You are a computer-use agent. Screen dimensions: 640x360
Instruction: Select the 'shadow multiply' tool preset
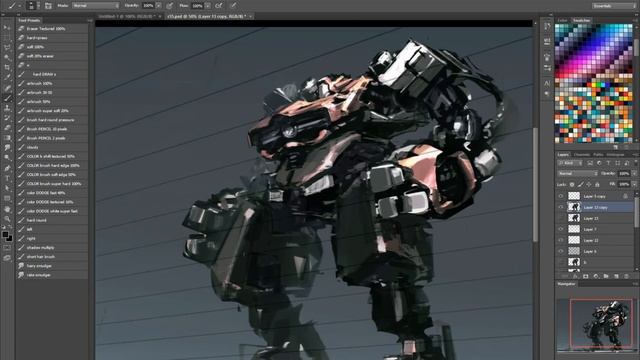[x=52, y=248]
